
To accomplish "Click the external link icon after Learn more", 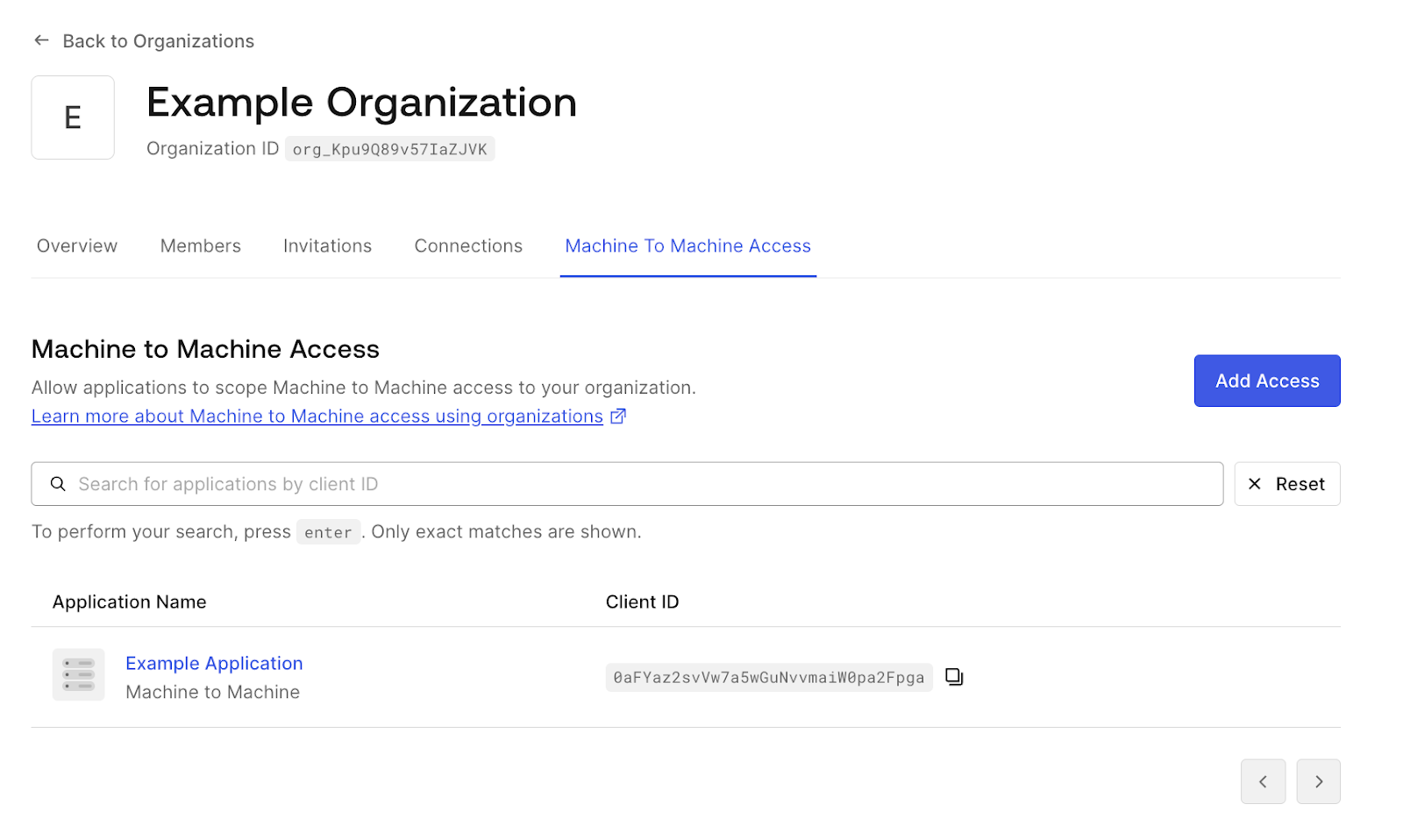I will click(x=618, y=416).
